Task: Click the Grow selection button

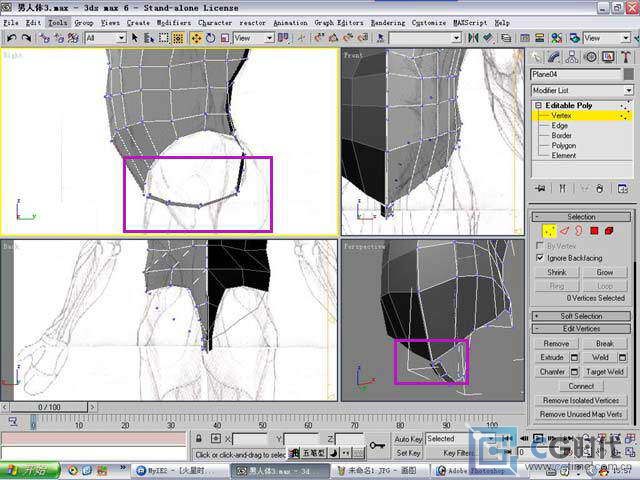Action: point(604,272)
